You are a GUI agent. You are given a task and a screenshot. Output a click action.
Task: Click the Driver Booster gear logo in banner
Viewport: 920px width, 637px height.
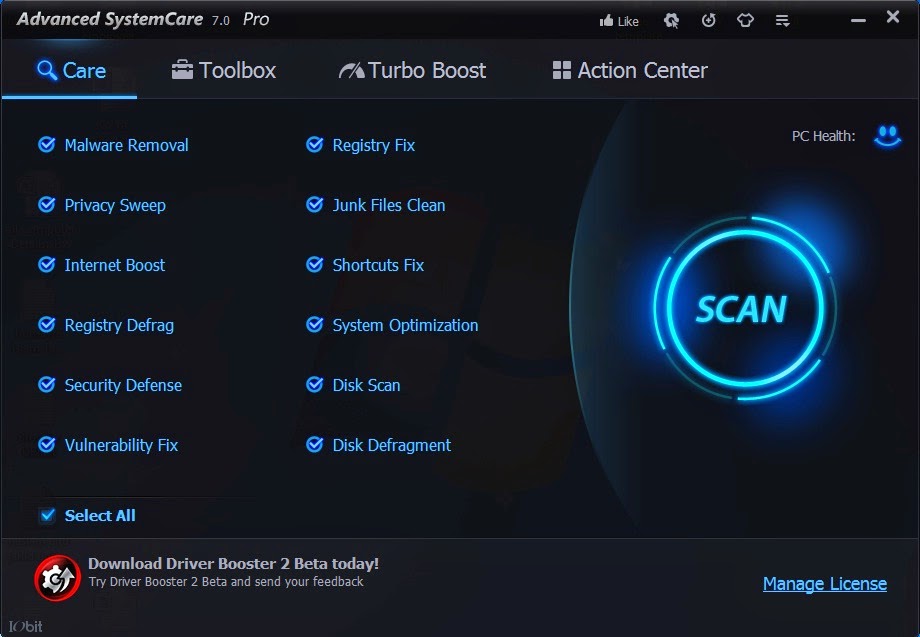click(57, 577)
